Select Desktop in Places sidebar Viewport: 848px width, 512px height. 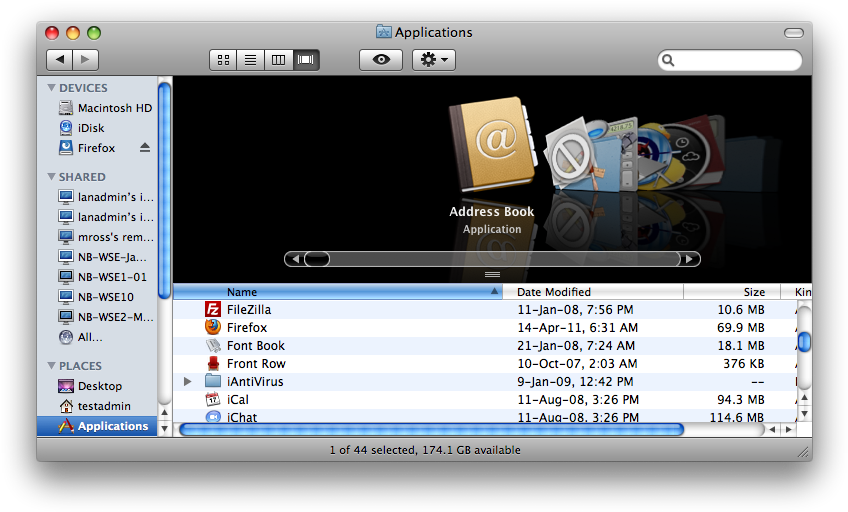pos(99,386)
